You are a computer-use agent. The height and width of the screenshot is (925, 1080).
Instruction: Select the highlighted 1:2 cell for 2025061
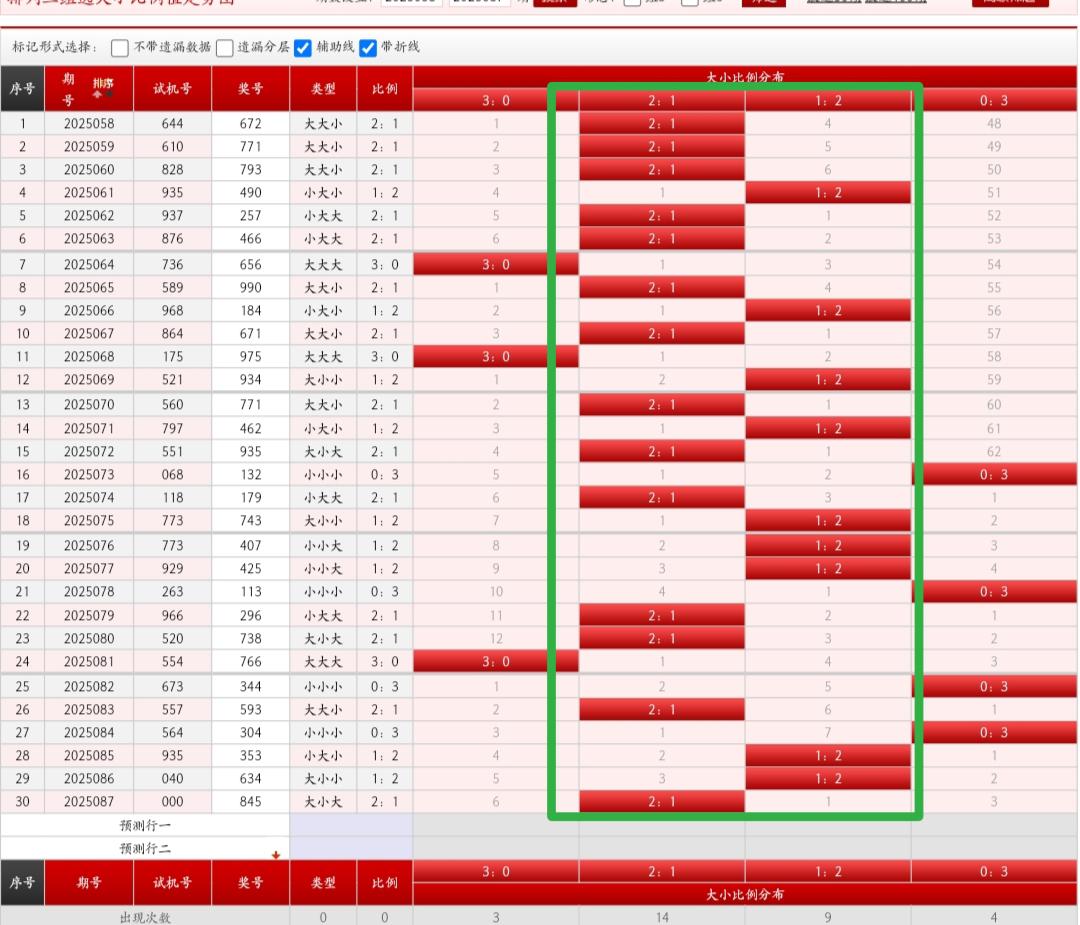828,193
